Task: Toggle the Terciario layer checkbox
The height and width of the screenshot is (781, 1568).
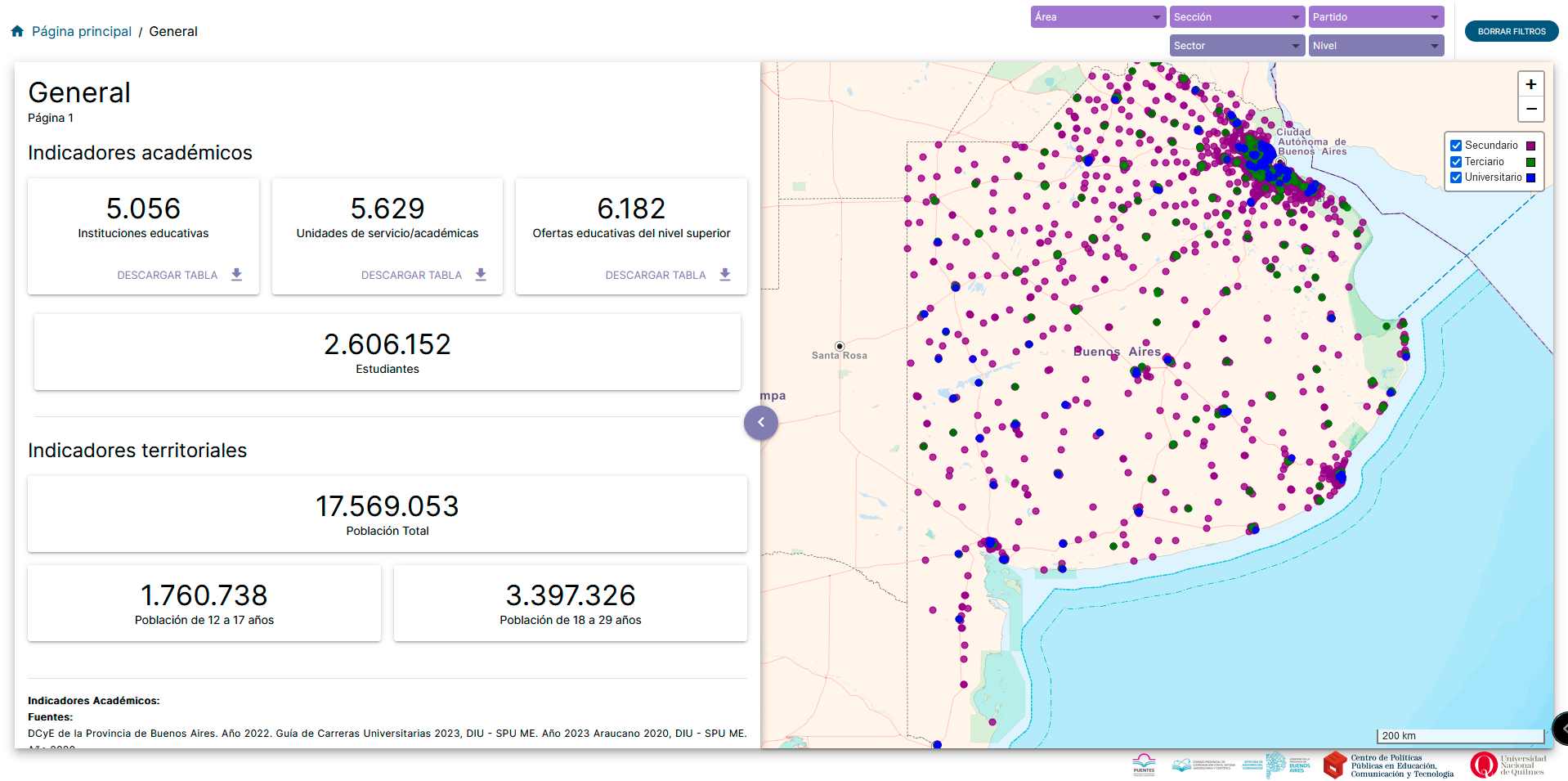Action: pyautogui.click(x=1456, y=162)
